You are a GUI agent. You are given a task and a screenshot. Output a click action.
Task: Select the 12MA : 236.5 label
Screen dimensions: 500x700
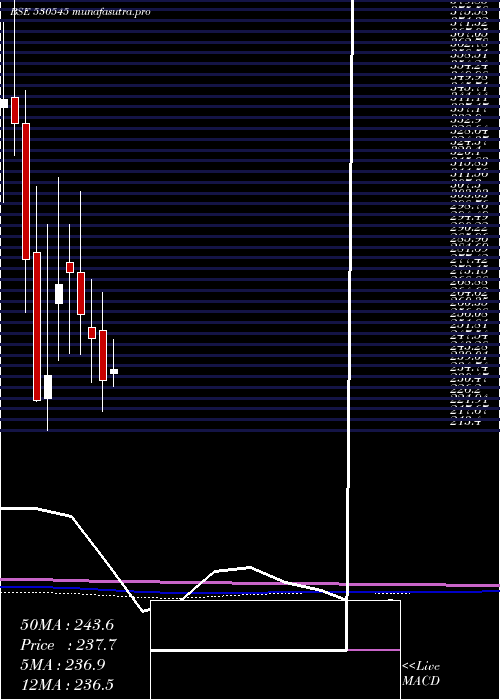coord(67,684)
